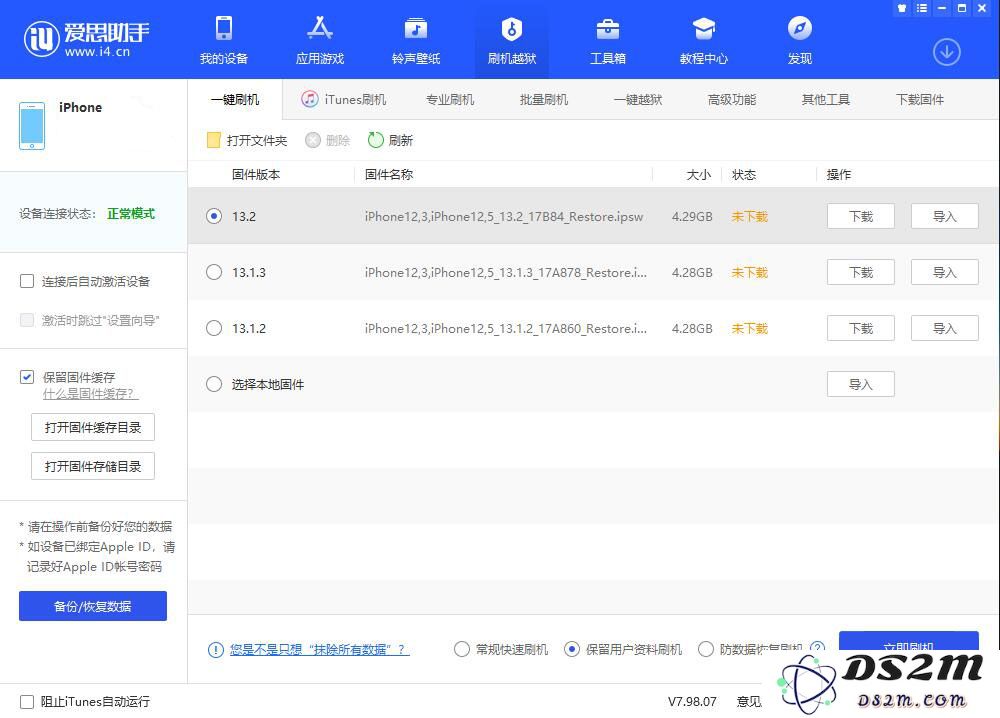Maximize the 爱思助手 window
This screenshot has width=1000, height=718.
[962, 8]
